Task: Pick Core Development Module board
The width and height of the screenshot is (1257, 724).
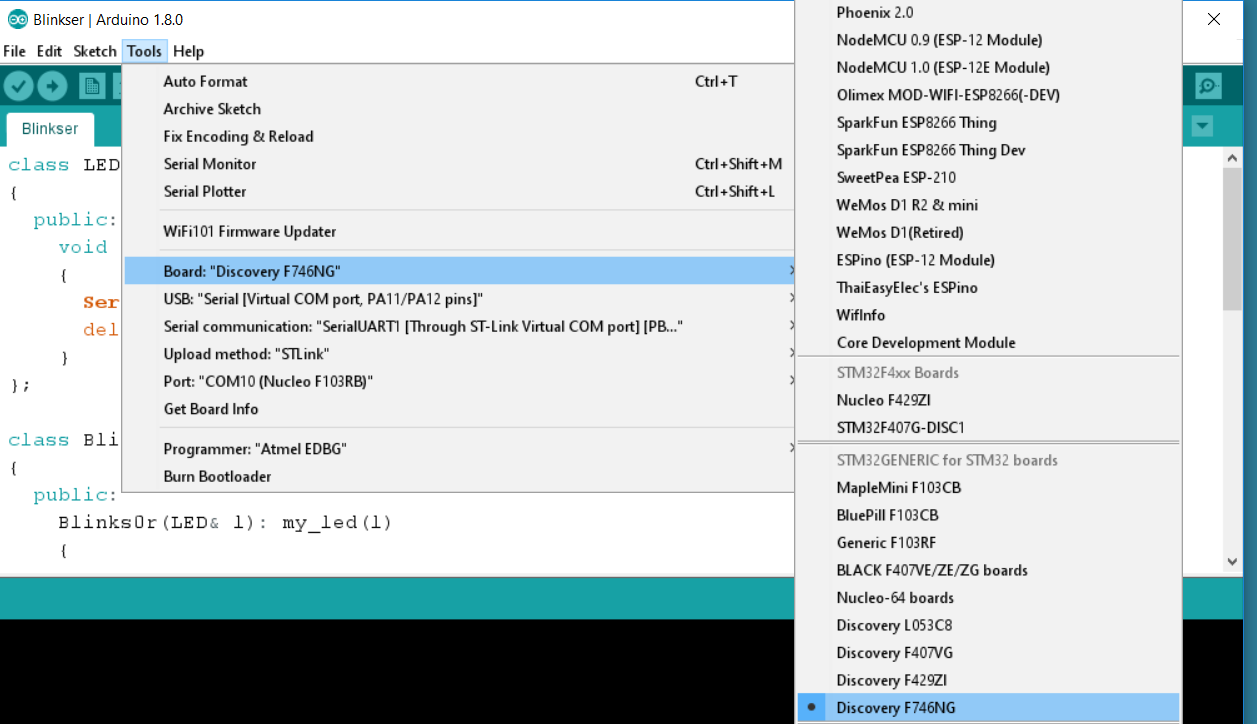Action: [x=988, y=342]
